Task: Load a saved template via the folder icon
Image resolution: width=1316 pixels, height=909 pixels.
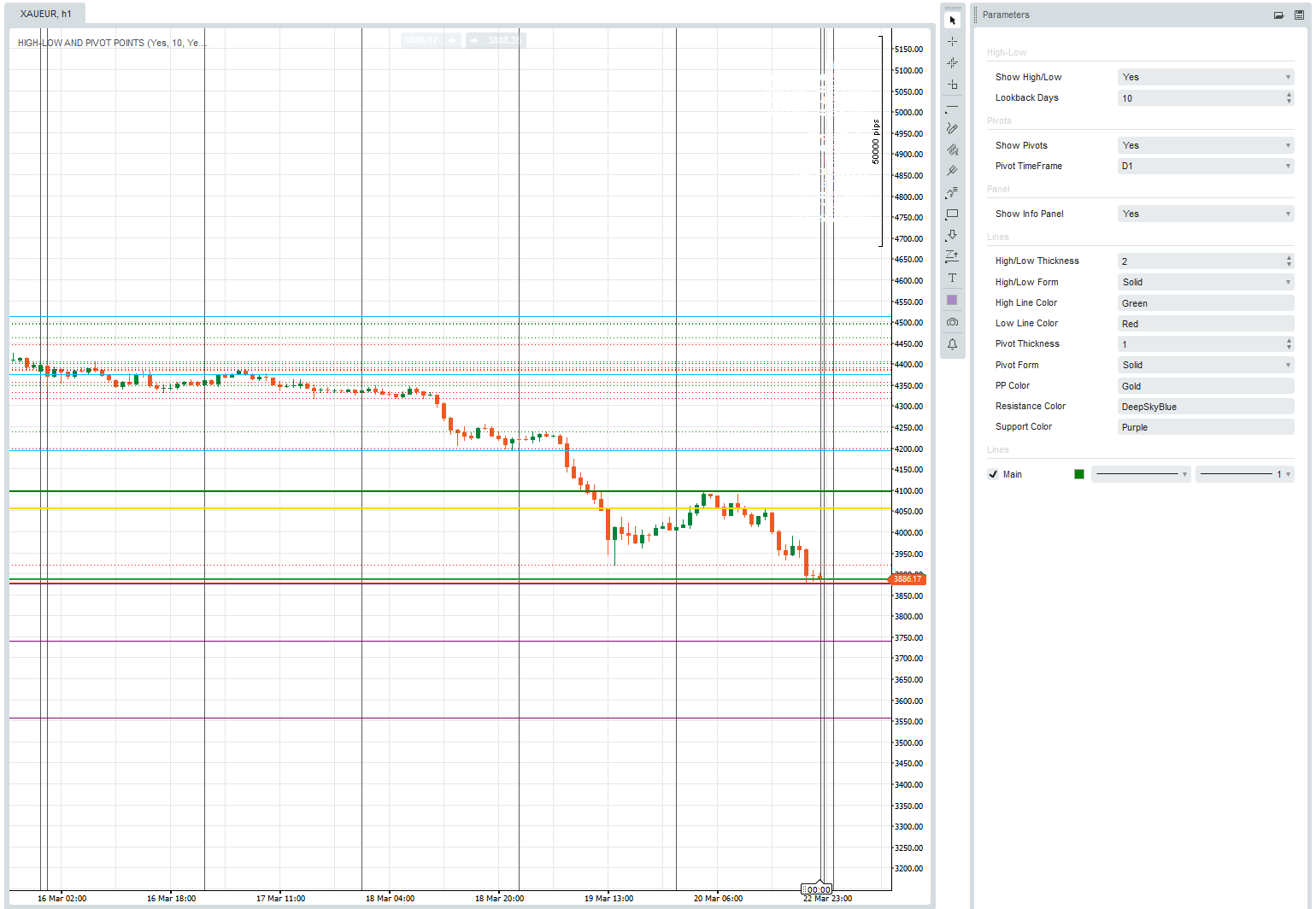Action: (1278, 15)
